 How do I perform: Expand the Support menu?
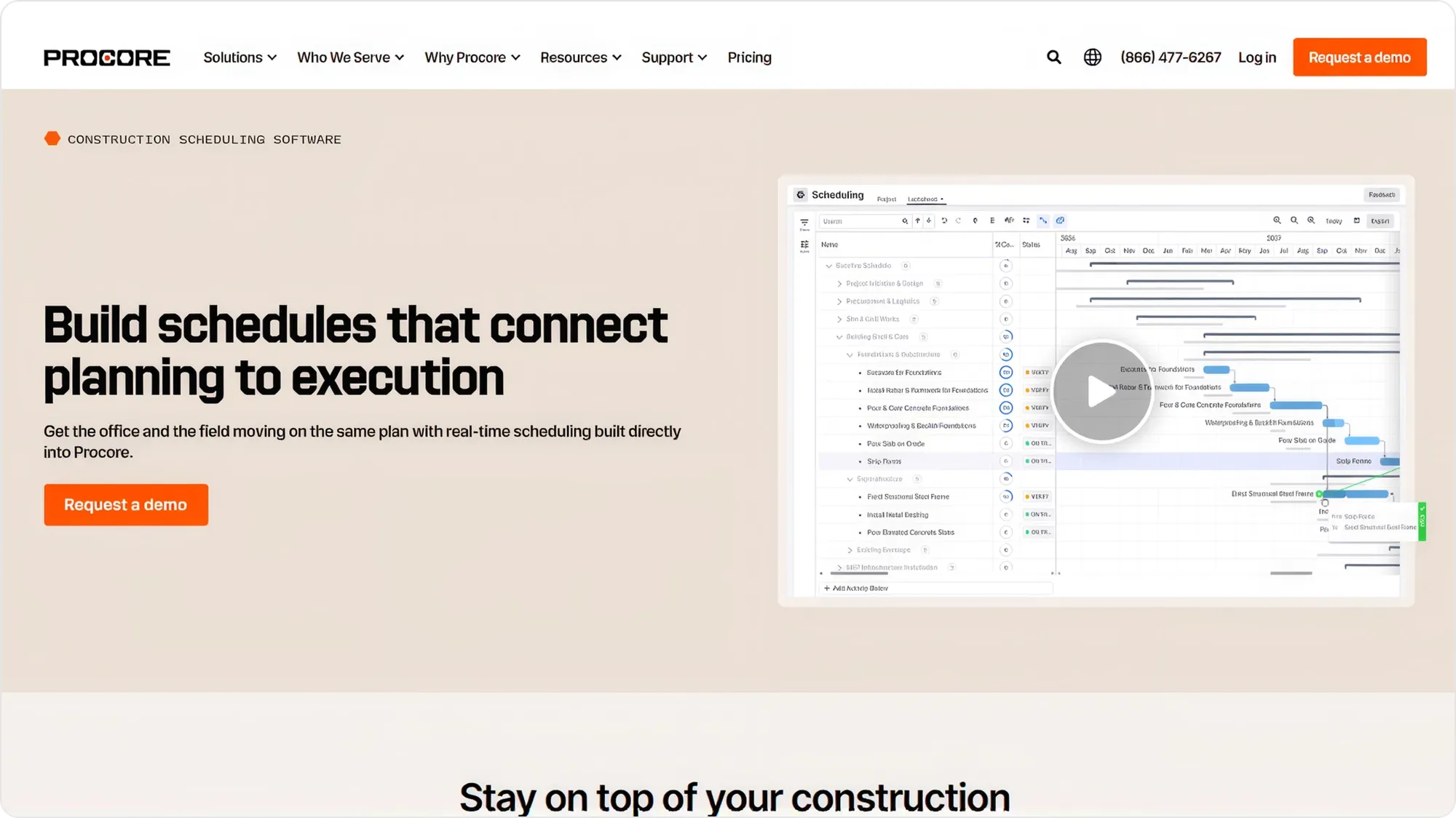click(674, 57)
